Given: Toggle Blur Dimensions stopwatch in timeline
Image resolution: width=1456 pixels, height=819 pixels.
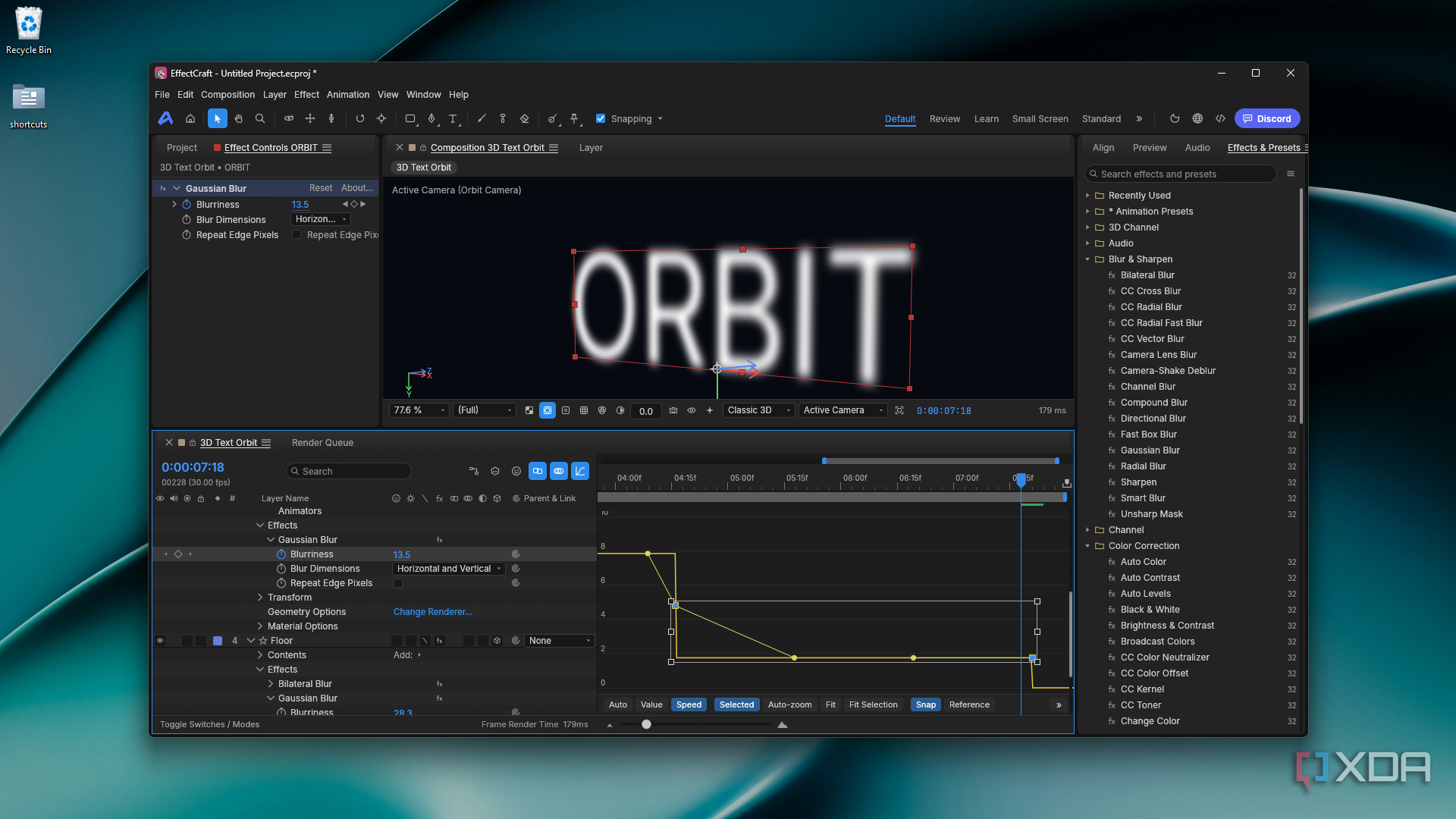Looking at the screenshot, I should click(281, 569).
